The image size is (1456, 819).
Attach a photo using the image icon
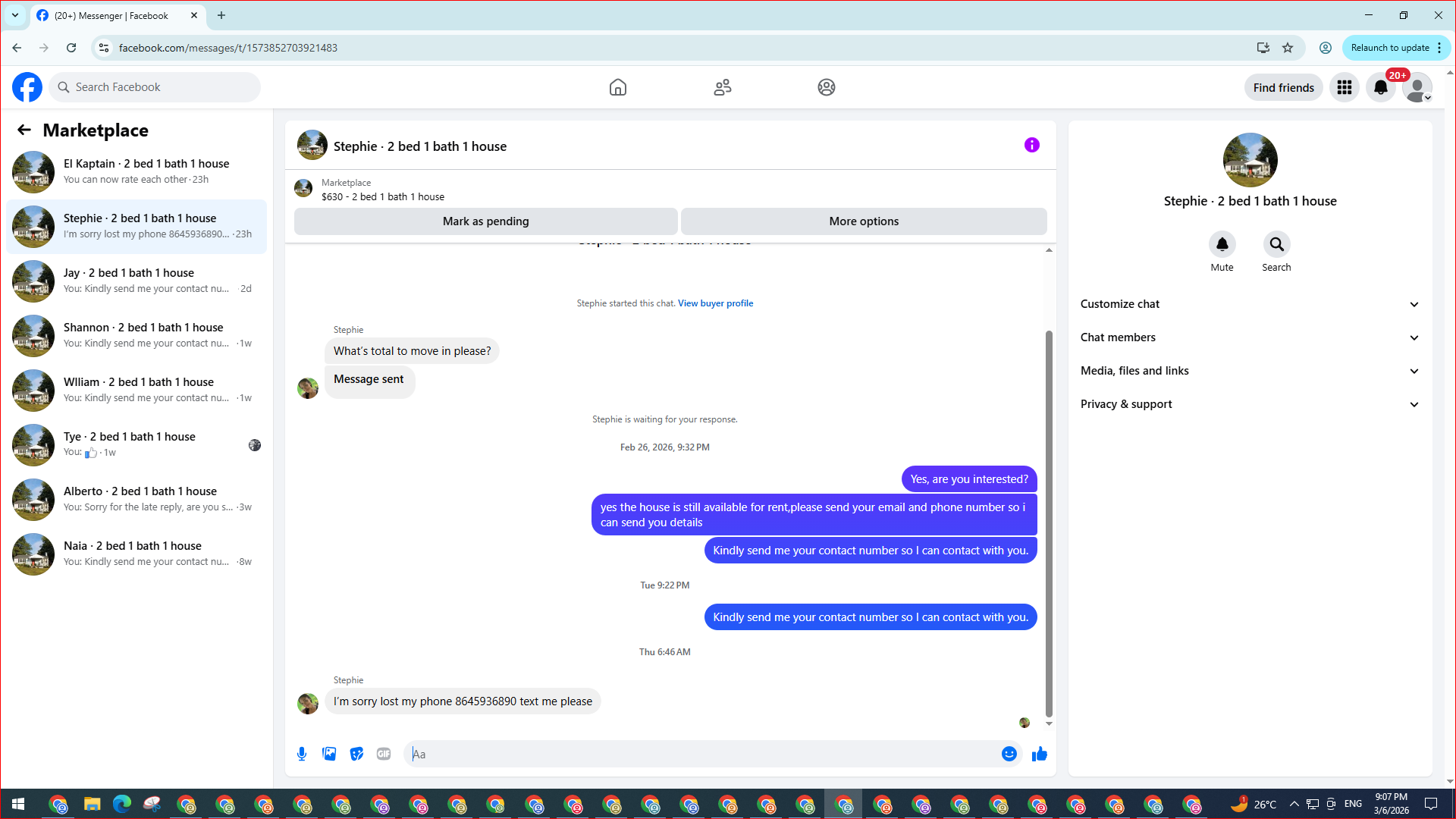coord(329,754)
